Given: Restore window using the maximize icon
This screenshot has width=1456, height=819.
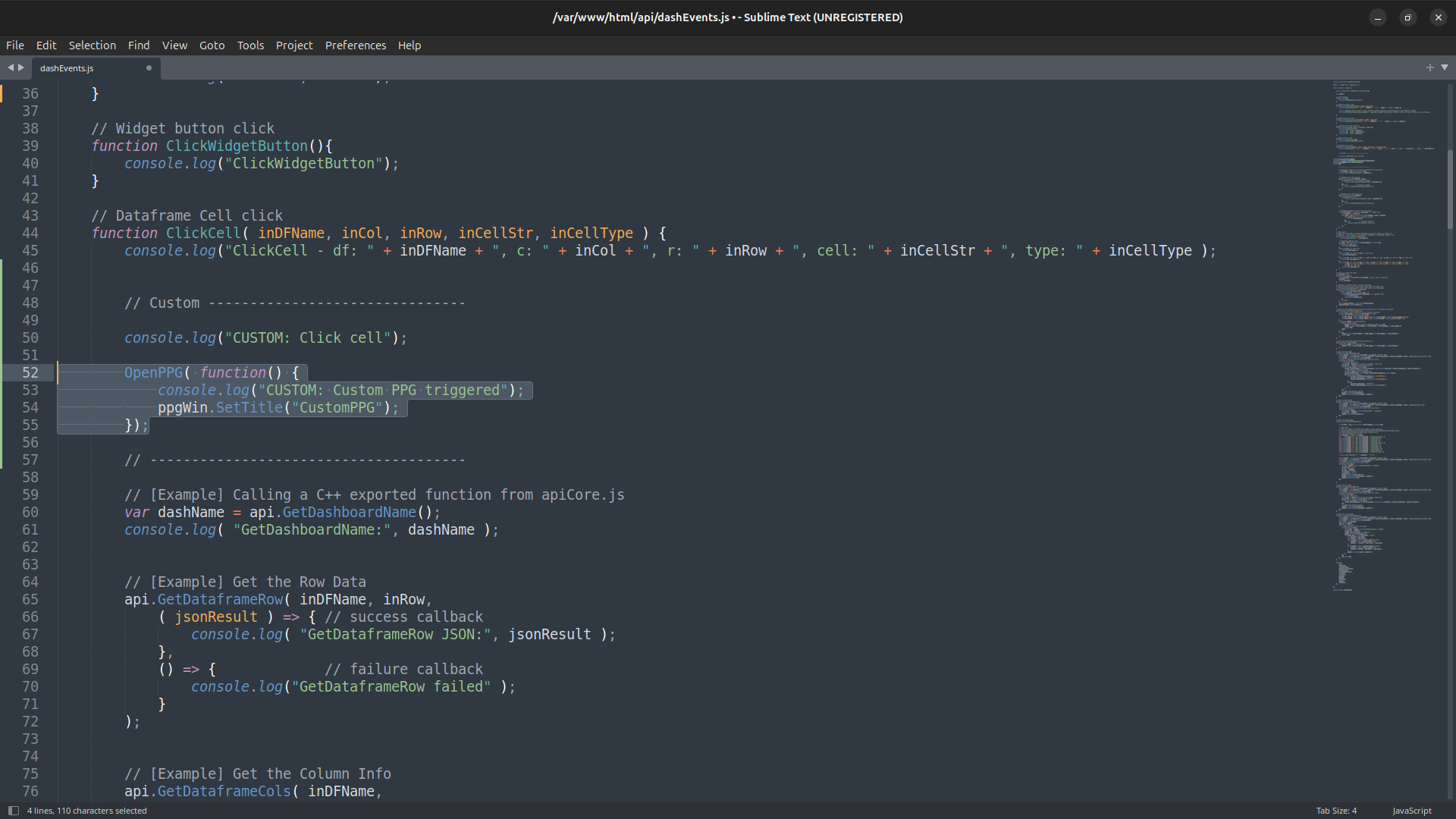Looking at the screenshot, I should point(1407,17).
